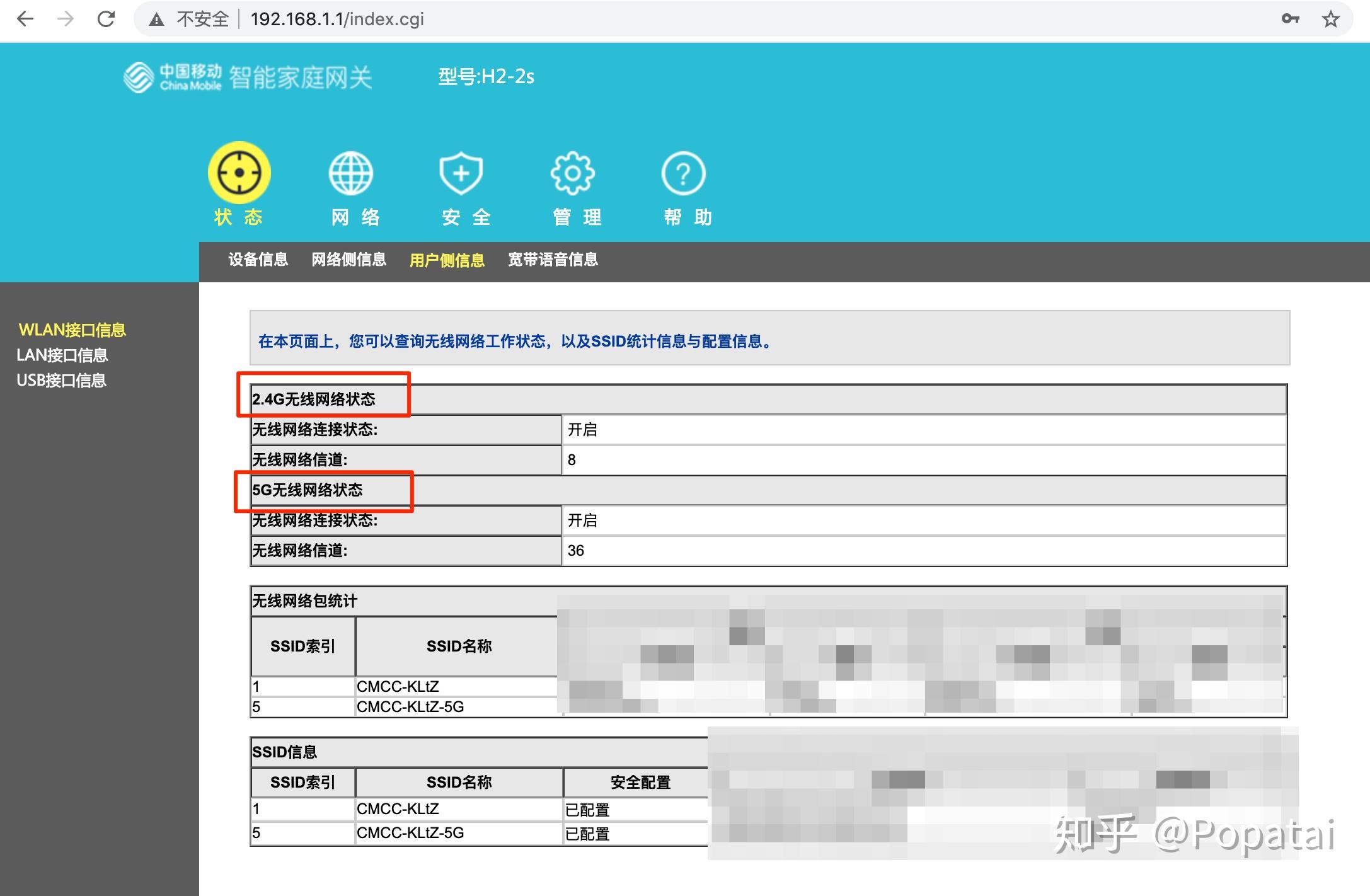This screenshot has height=896, width=1370.
Task: Reload the page via refresh icon
Action: (106, 18)
